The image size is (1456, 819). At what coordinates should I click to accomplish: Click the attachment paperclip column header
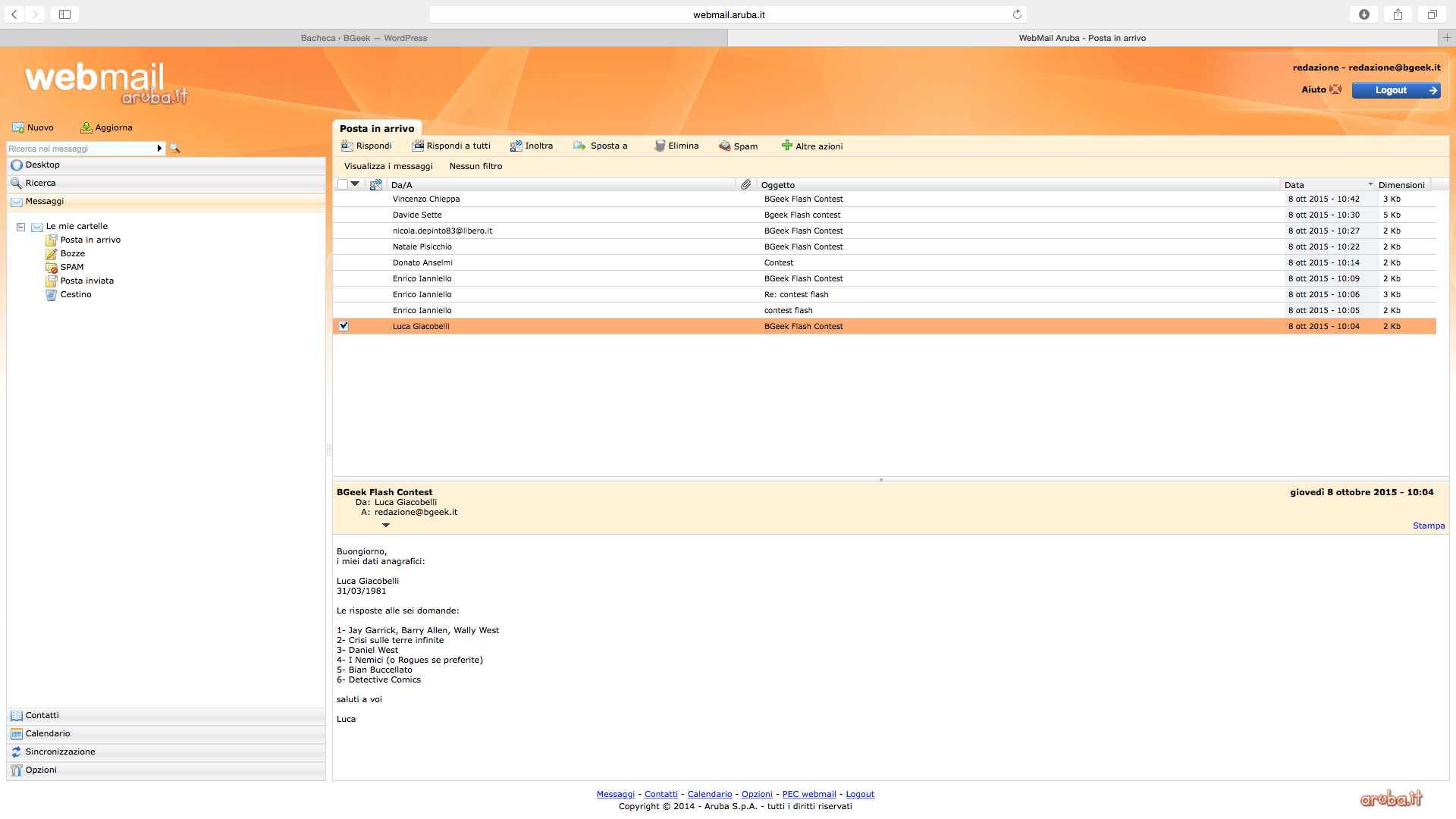[x=746, y=184]
